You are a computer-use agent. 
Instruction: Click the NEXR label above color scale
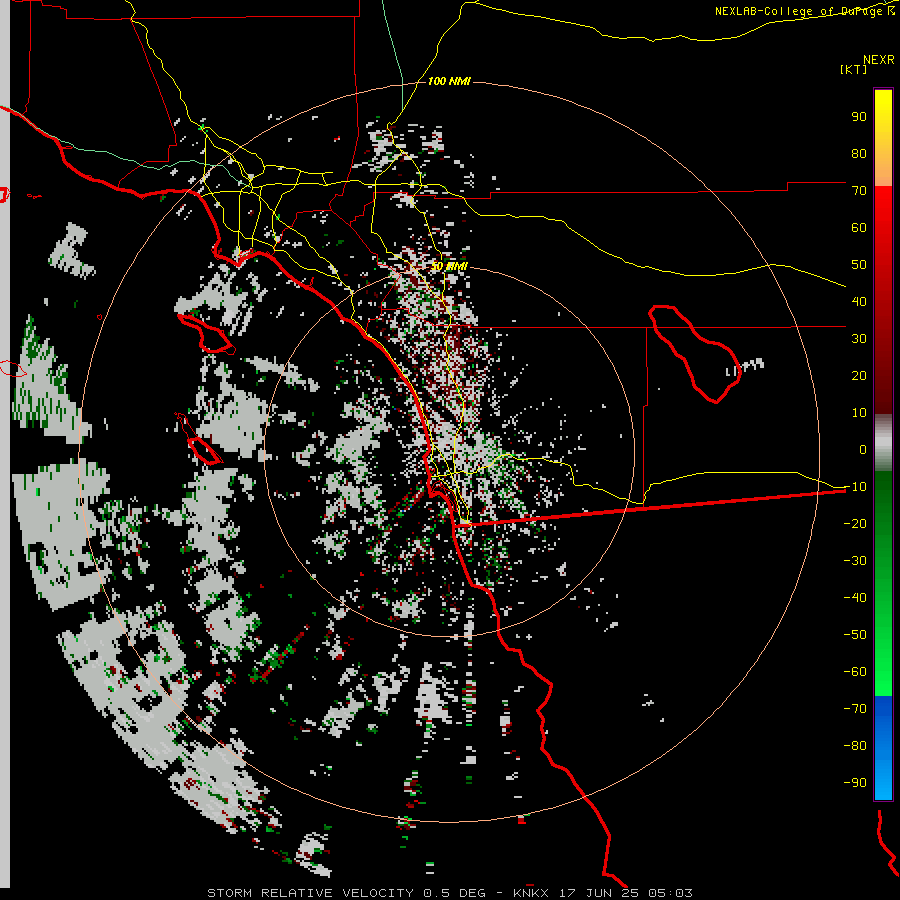[878, 60]
